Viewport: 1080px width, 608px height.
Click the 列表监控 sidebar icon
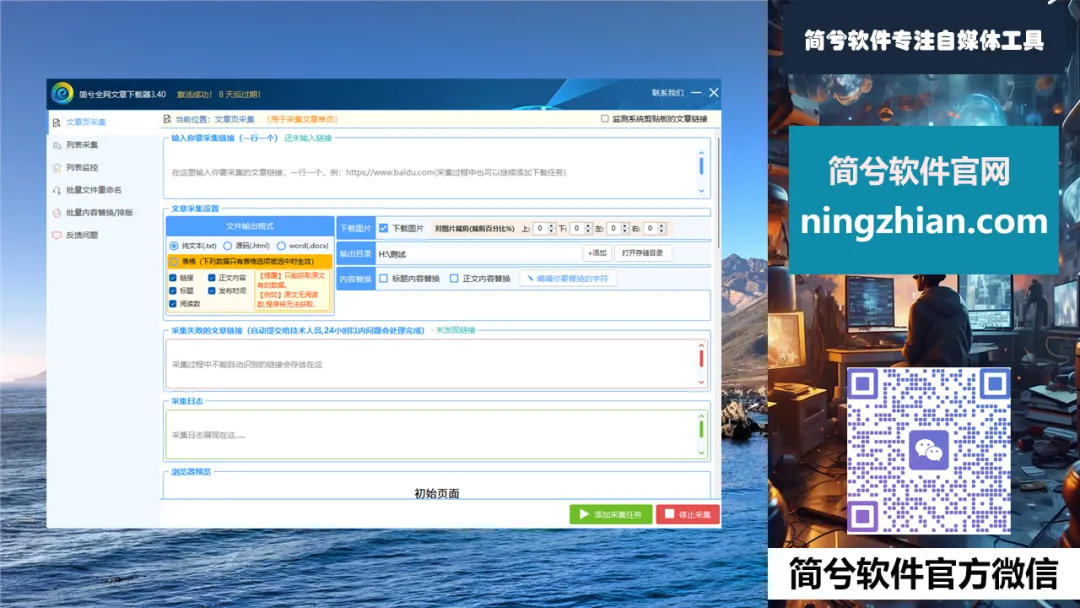point(56,168)
